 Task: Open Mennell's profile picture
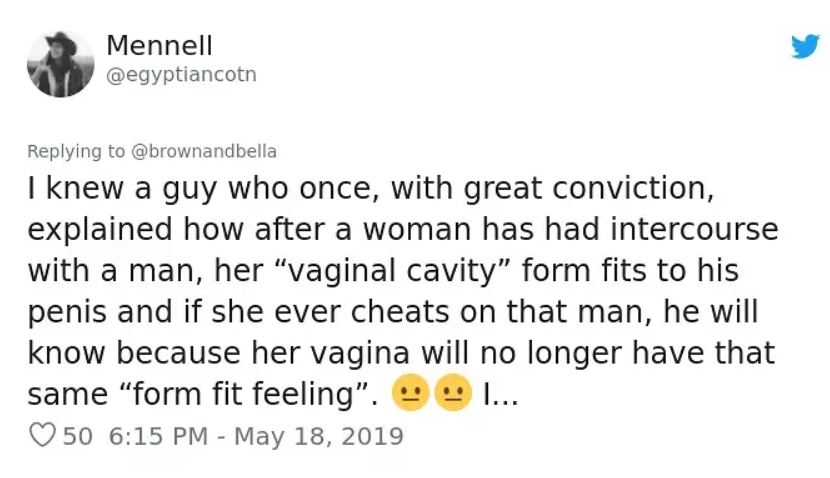tap(60, 63)
